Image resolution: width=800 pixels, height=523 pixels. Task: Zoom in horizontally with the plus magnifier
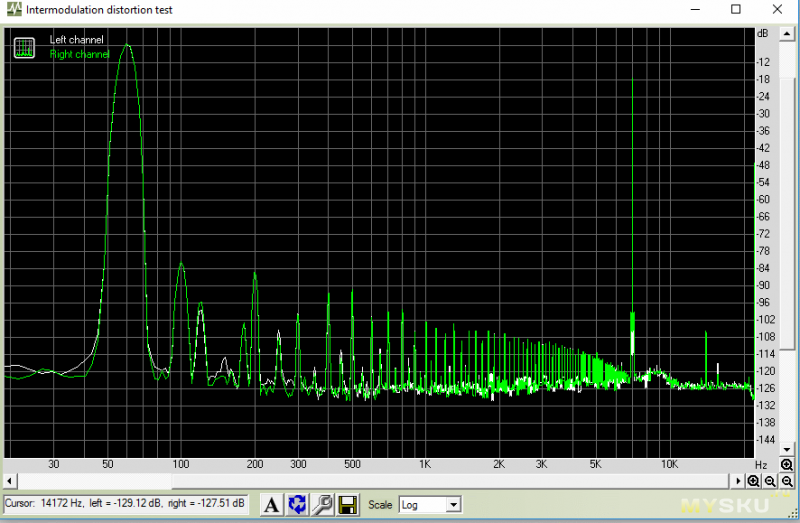click(753, 481)
